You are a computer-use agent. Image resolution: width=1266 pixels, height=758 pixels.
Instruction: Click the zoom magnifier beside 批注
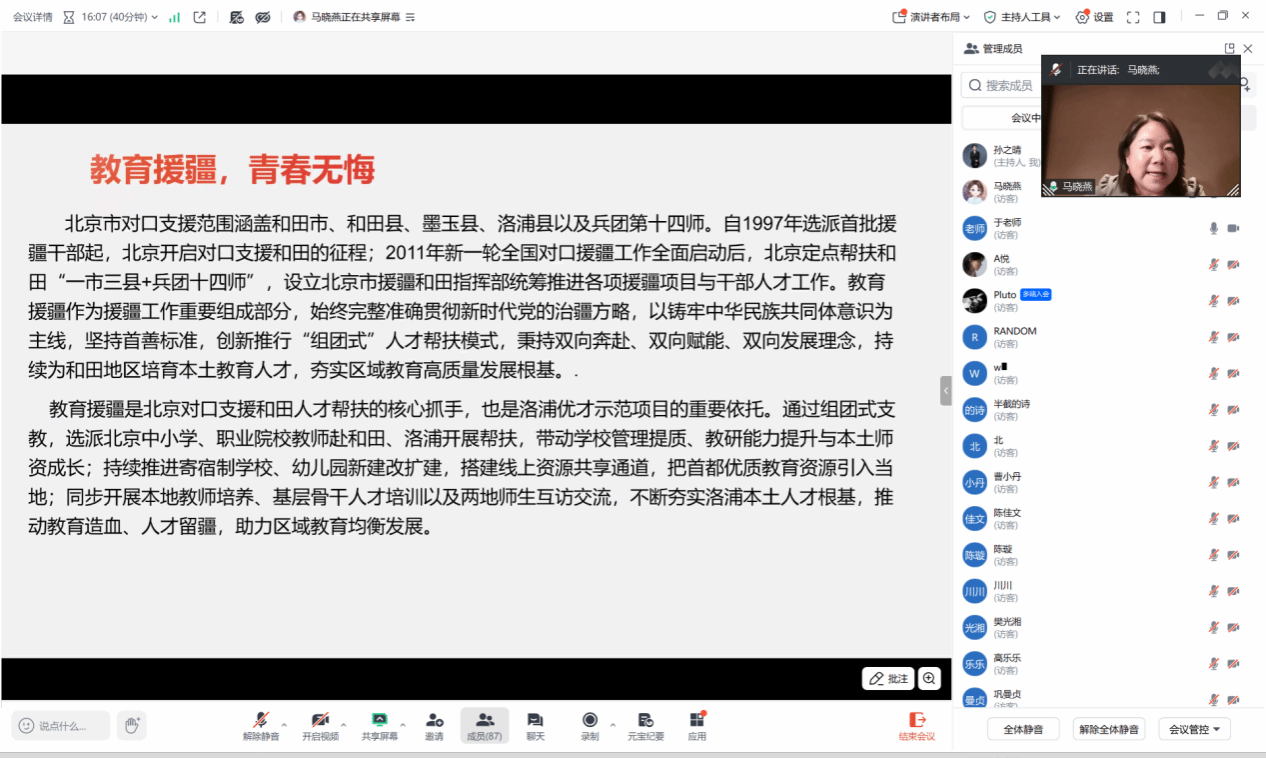[x=930, y=679]
